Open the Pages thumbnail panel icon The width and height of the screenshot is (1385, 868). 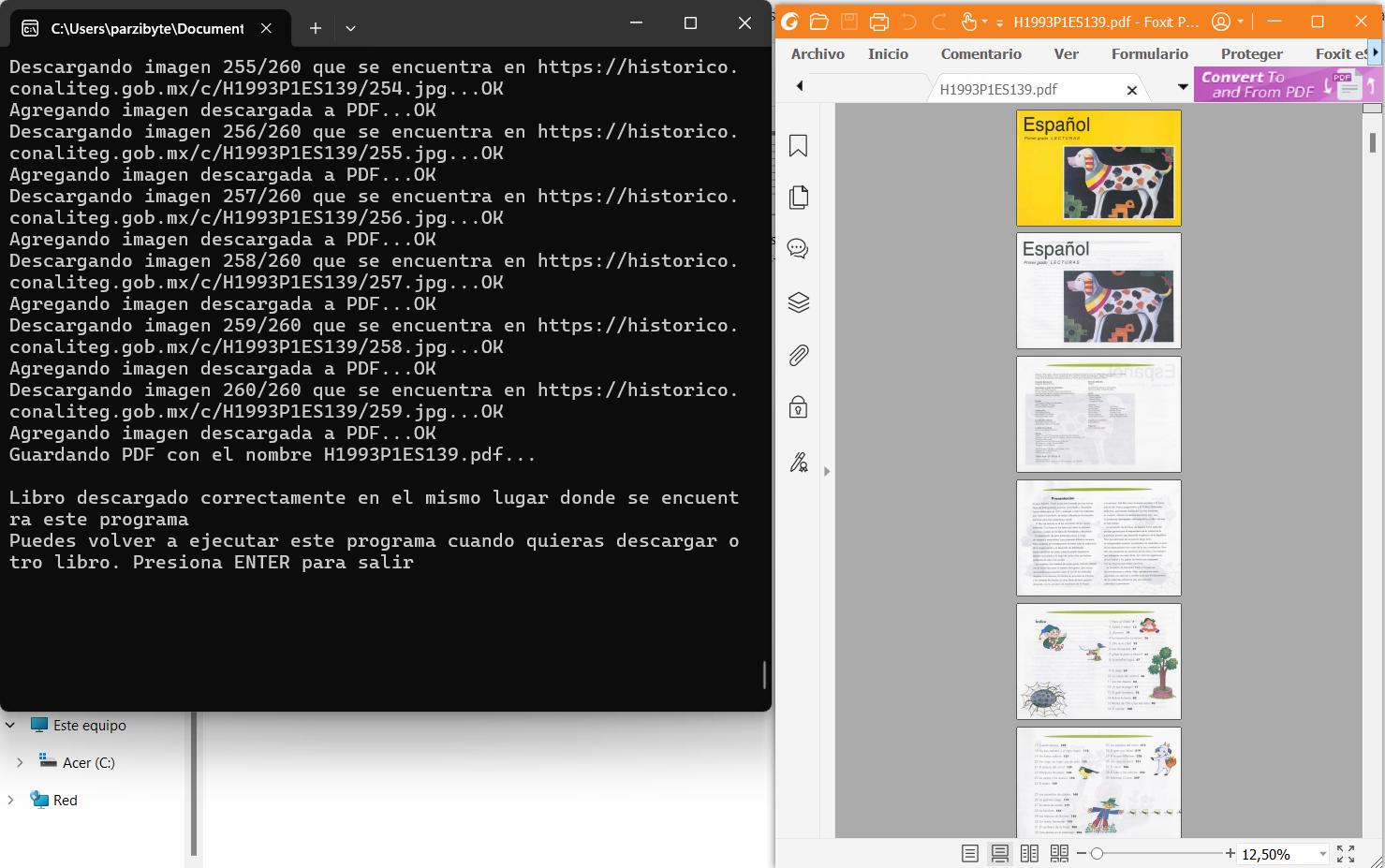click(x=798, y=198)
